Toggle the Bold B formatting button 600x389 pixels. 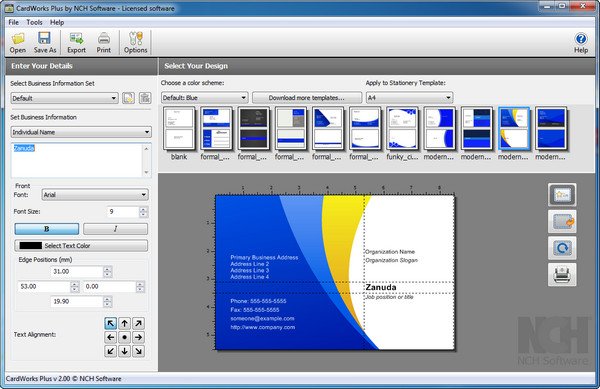(47, 229)
